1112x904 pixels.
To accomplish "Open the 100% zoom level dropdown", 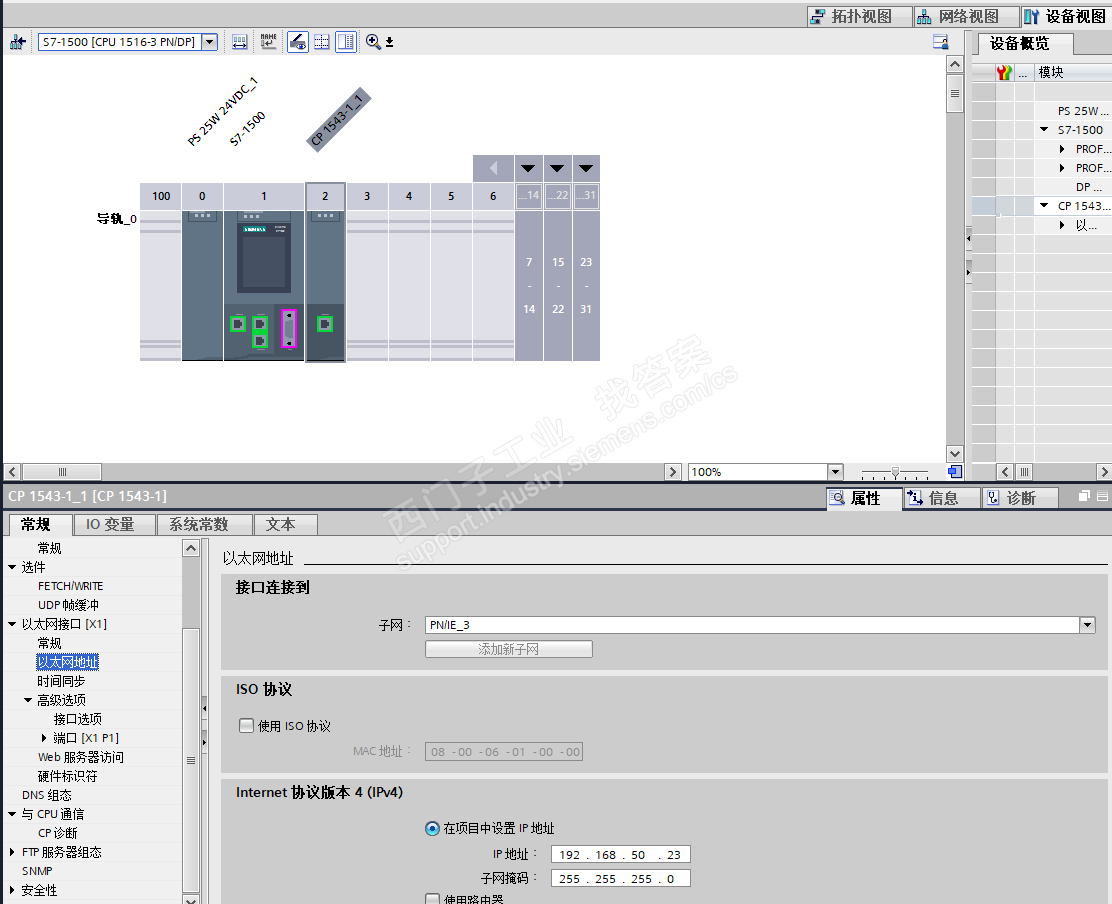I will (x=835, y=471).
